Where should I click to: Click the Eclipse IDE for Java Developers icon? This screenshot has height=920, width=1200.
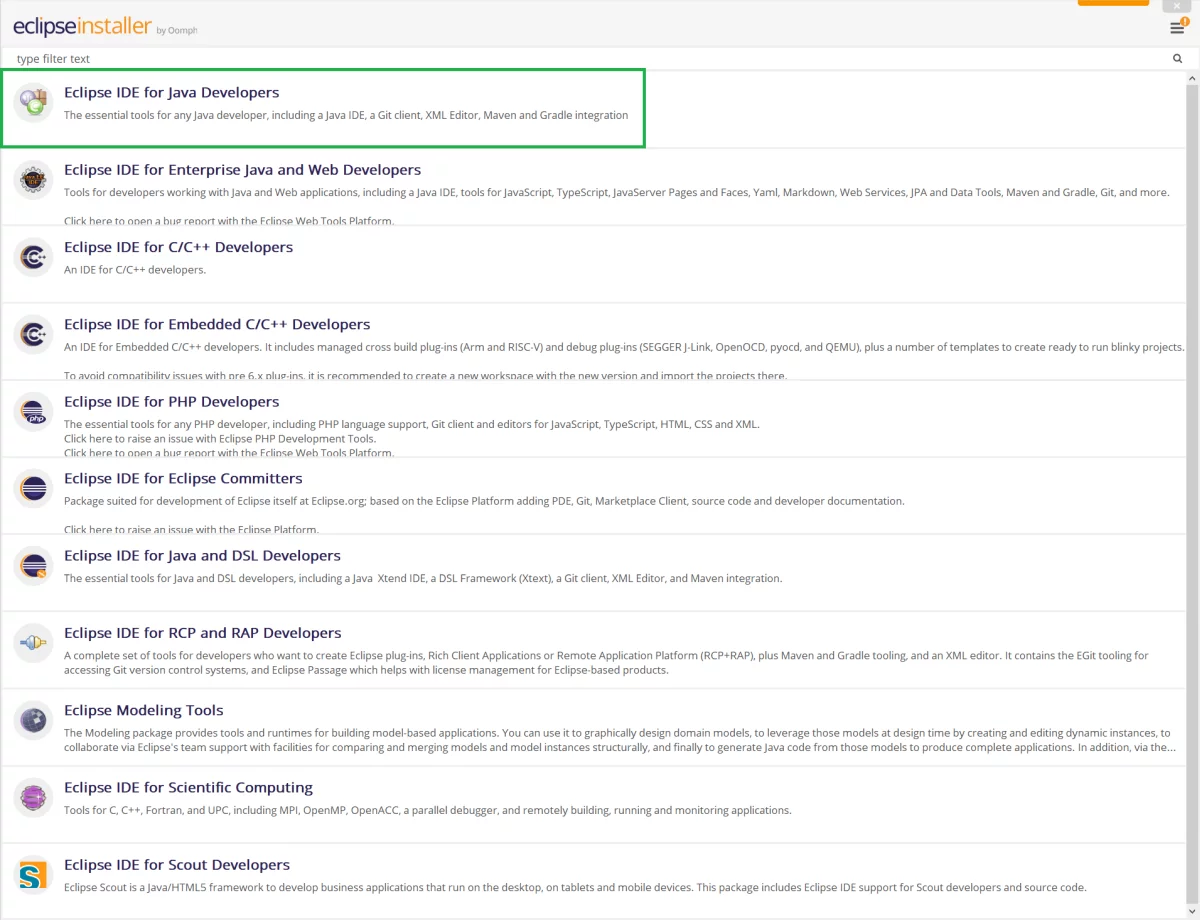(33, 102)
